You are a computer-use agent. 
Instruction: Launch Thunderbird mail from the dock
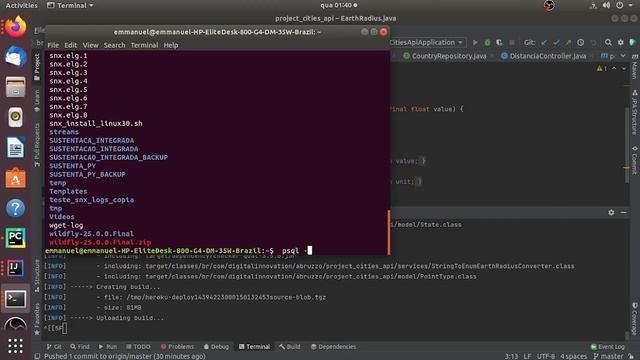click(16, 57)
